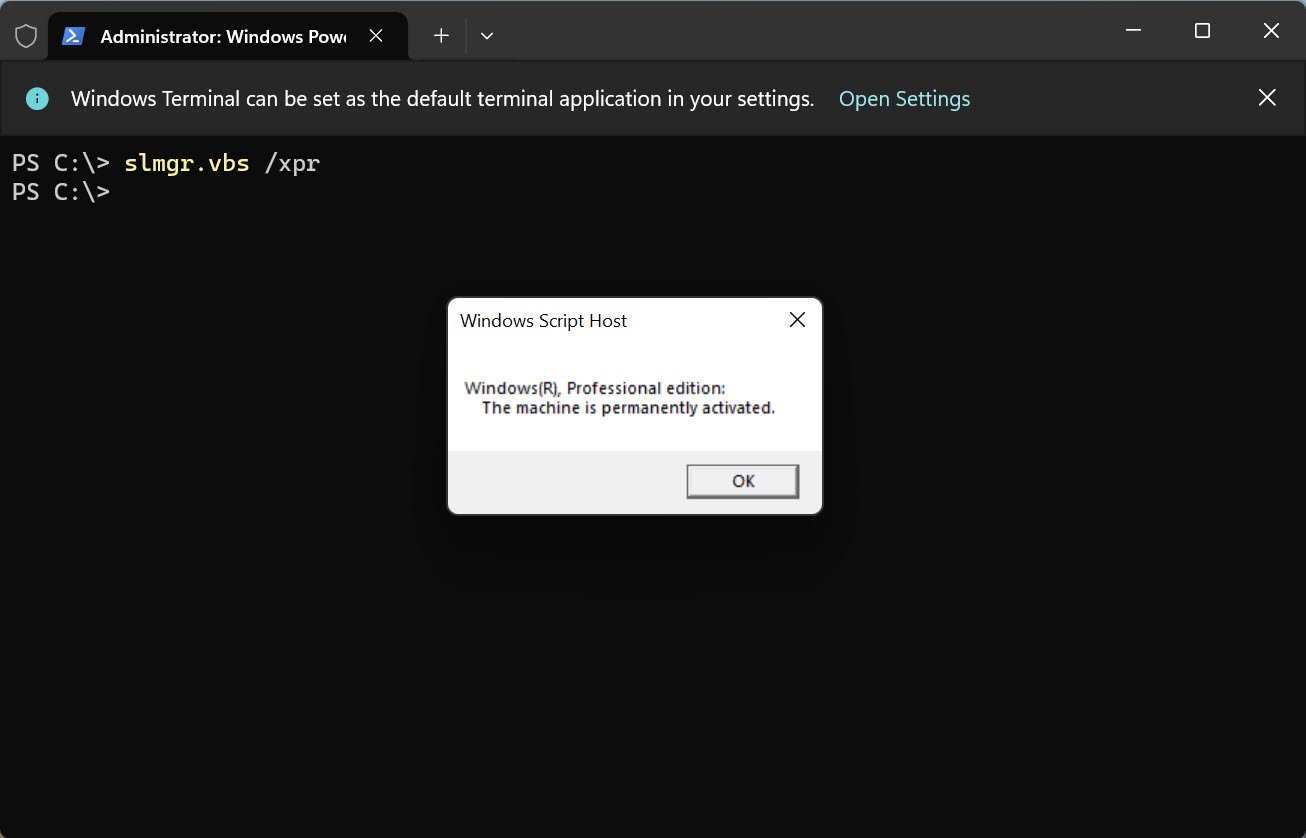Click the '/xpr' parameter text
This screenshot has width=1306, height=838.
[292, 164]
